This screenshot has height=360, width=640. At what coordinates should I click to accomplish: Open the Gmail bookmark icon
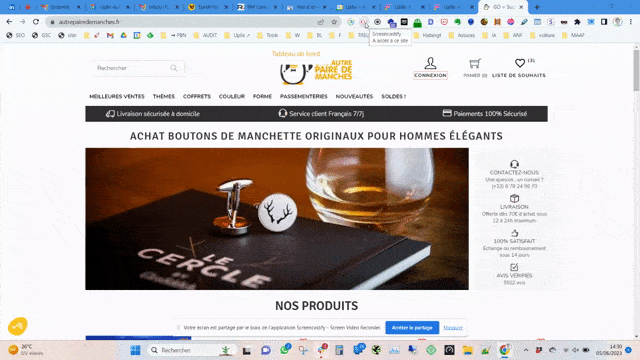110,36
